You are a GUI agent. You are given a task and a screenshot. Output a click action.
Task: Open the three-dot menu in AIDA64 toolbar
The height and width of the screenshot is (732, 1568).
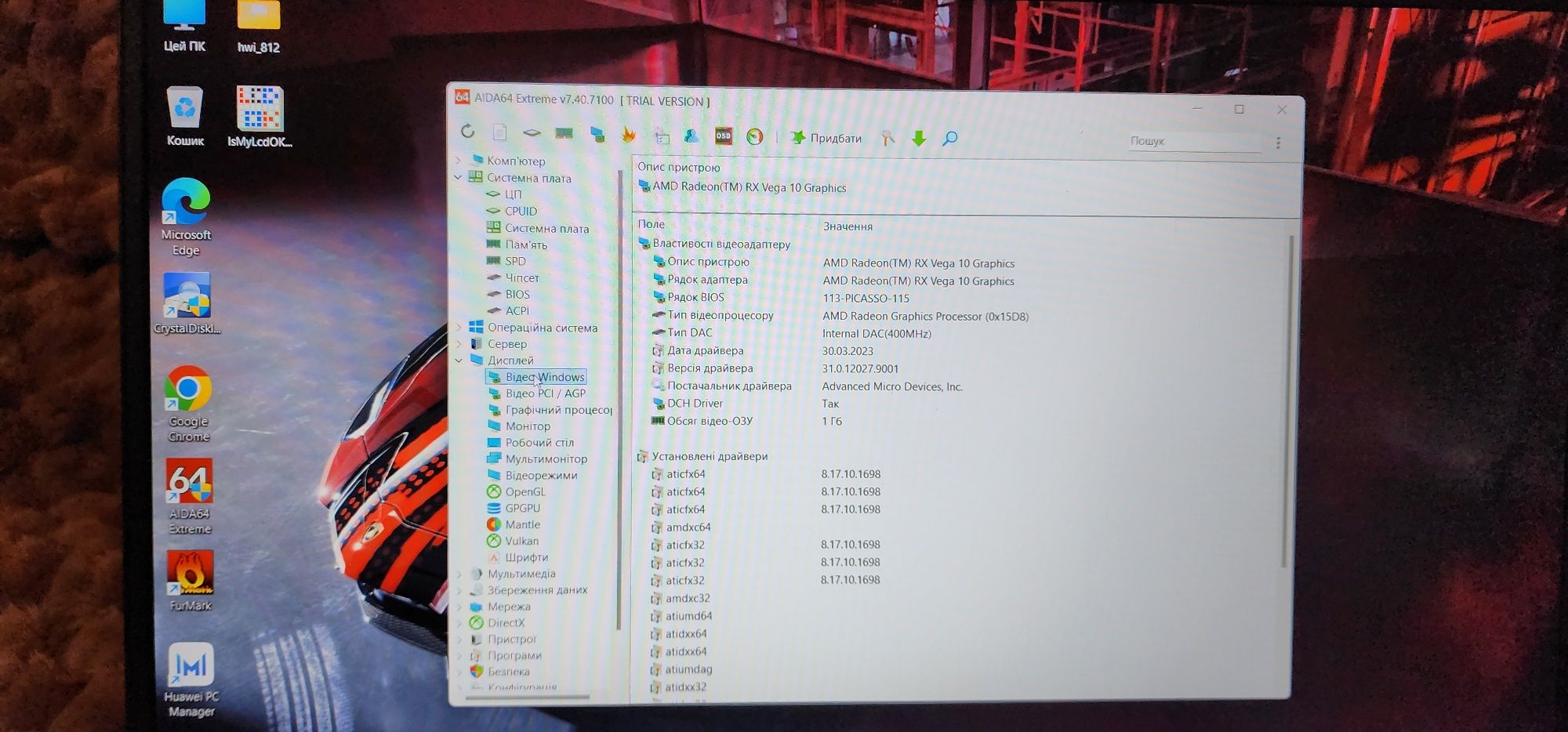tap(1278, 143)
